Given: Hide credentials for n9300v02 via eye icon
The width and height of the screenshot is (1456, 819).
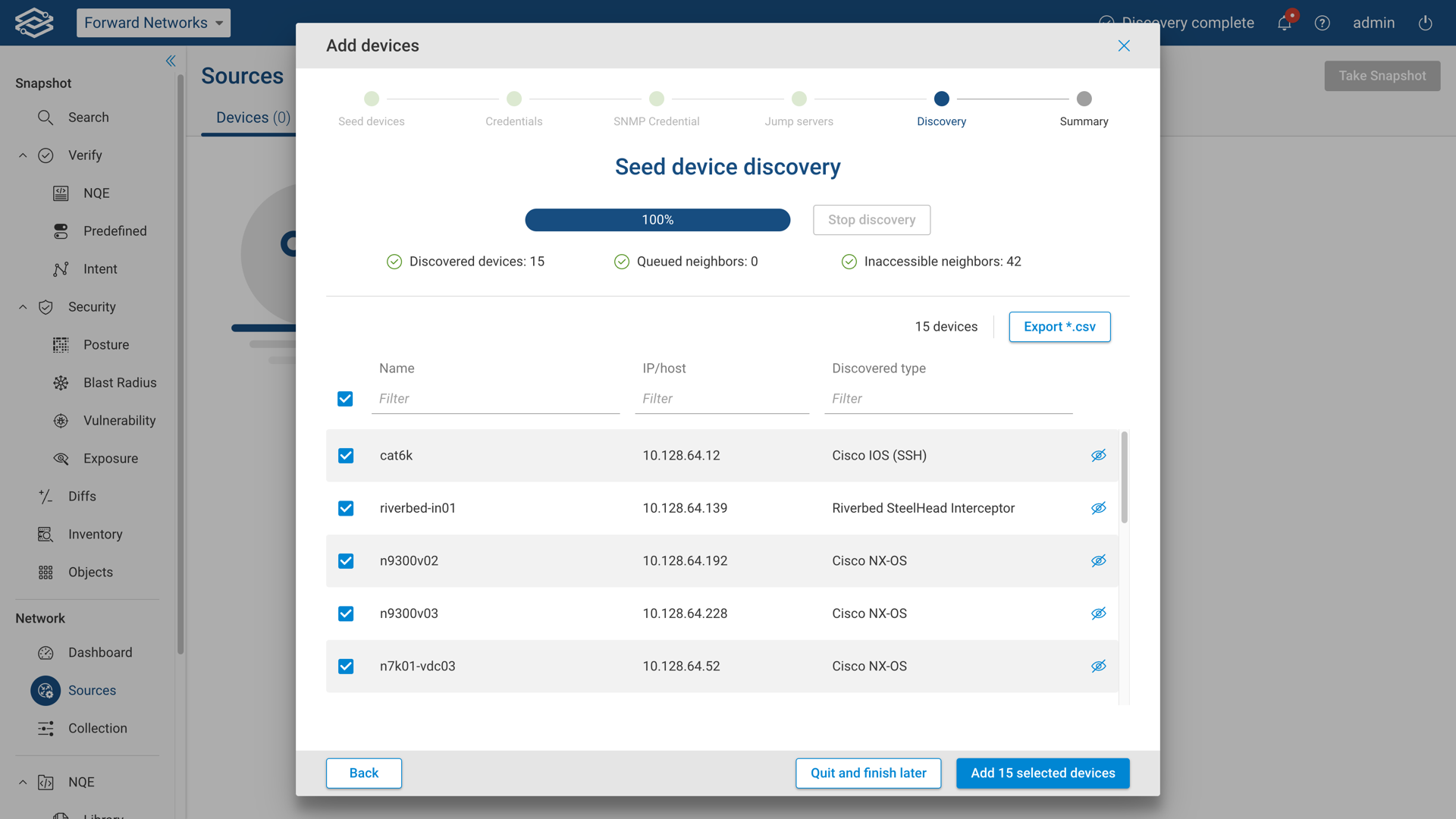Looking at the screenshot, I should coord(1100,560).
